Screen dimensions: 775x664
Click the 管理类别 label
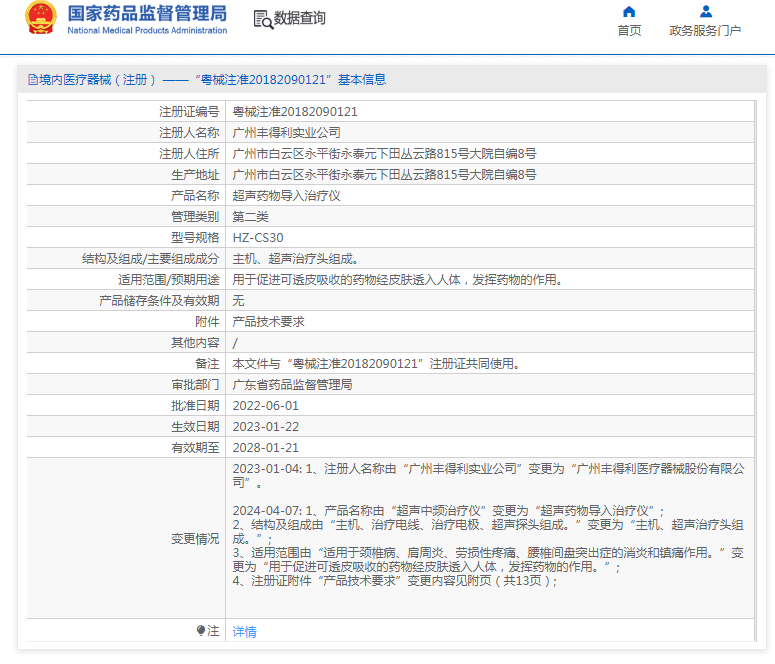click(195, 217)
